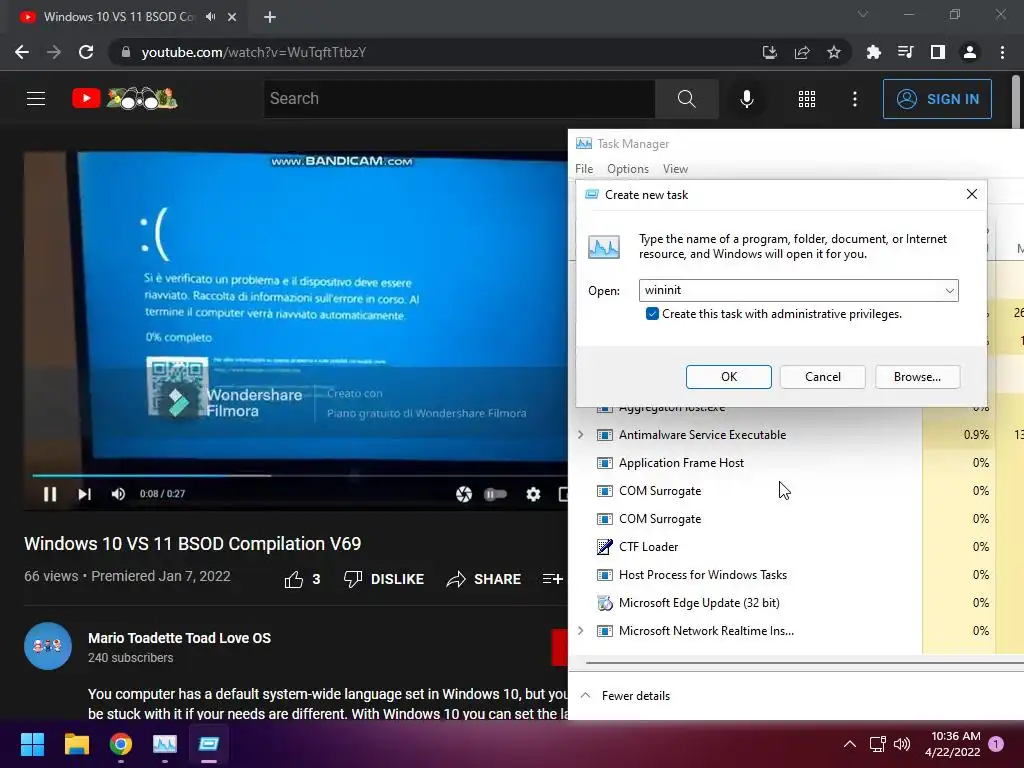1024x768 pixels.
Task: Click Cancel in Create new task
Action: point(823,377)
